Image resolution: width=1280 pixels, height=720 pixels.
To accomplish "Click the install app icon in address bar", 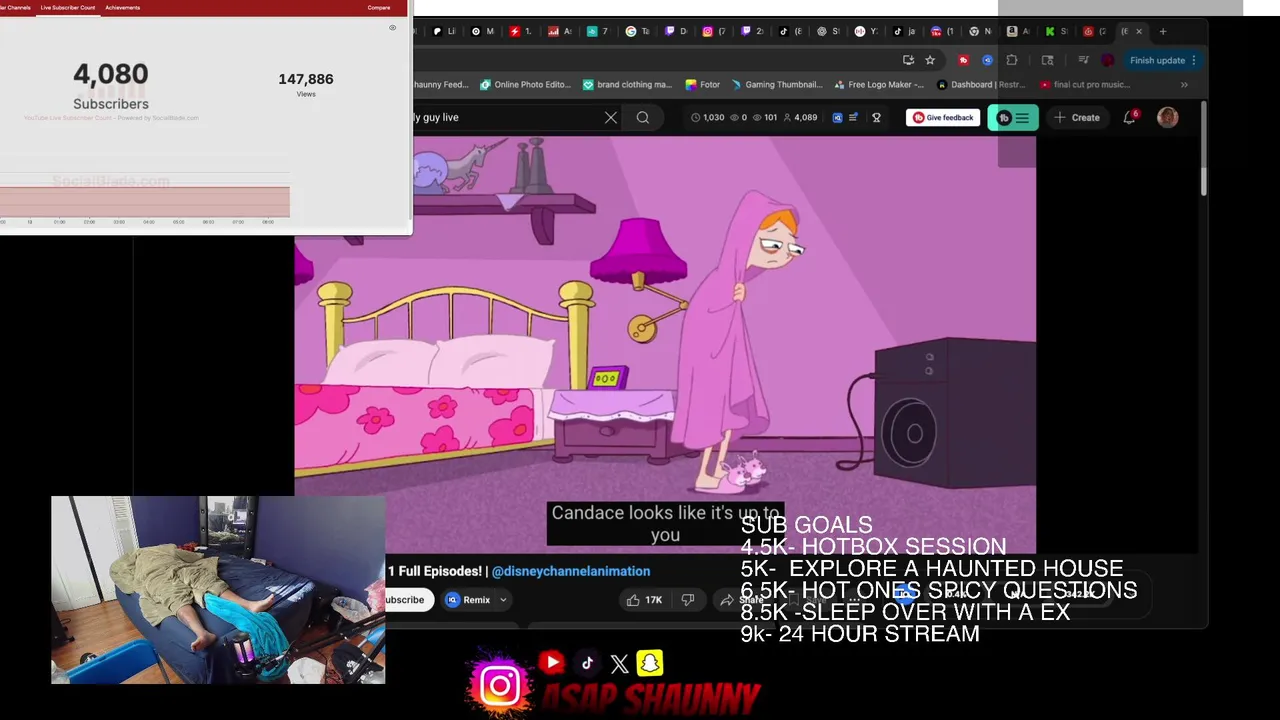I will point(908,60).
